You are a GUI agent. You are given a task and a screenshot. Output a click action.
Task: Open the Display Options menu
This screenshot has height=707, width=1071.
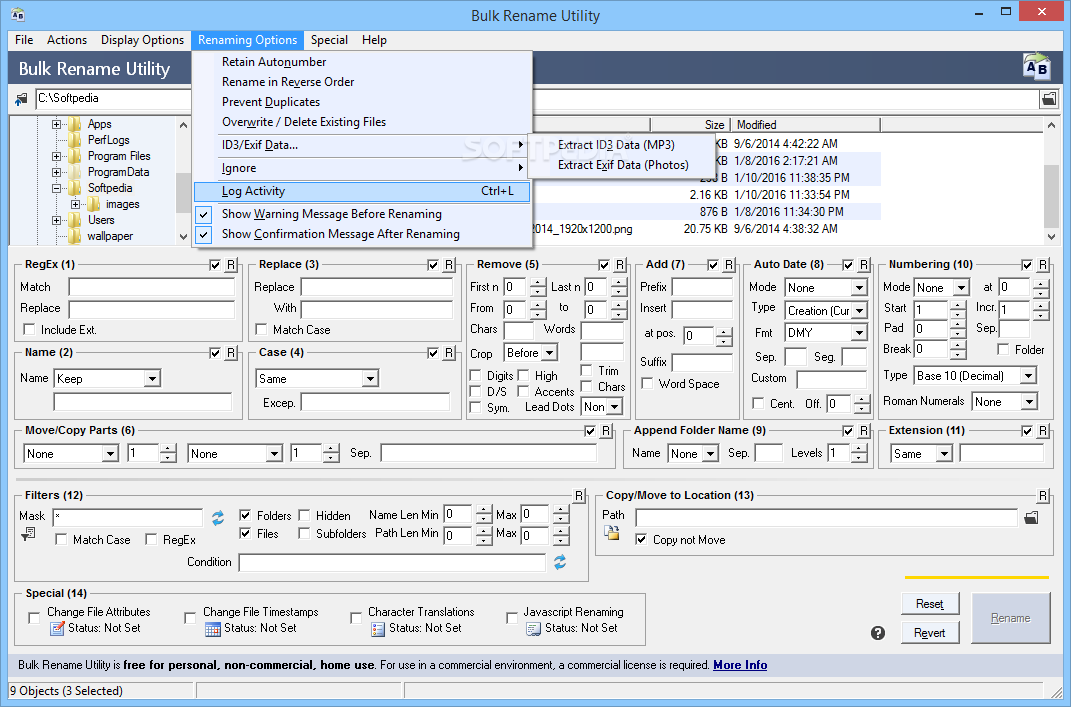point(142,40)
